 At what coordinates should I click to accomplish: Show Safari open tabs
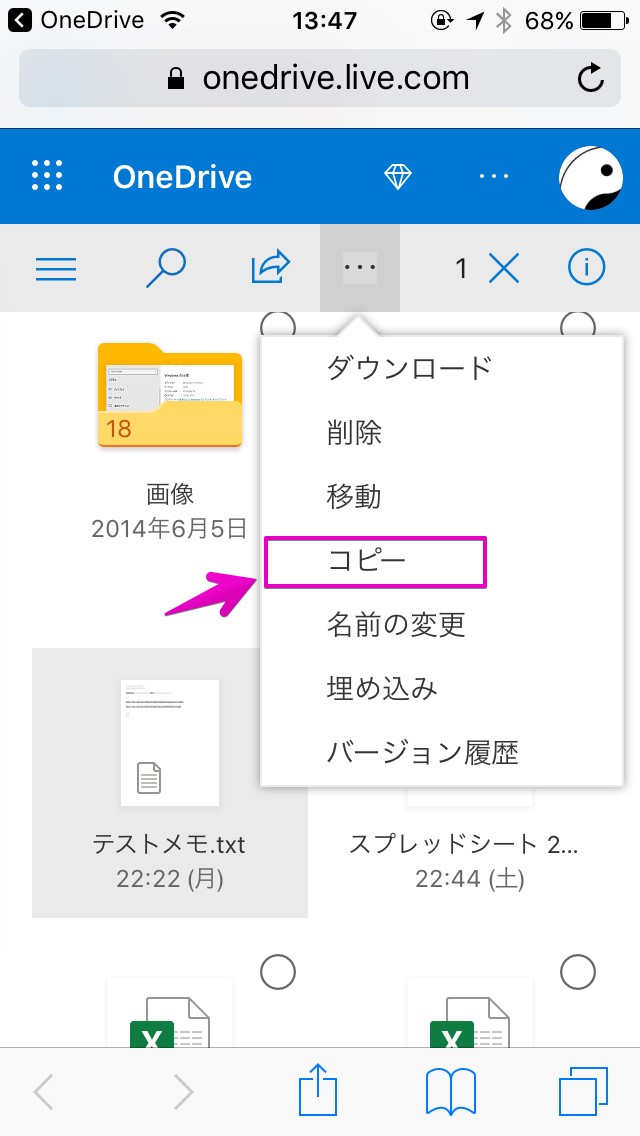click(583, 1092)
